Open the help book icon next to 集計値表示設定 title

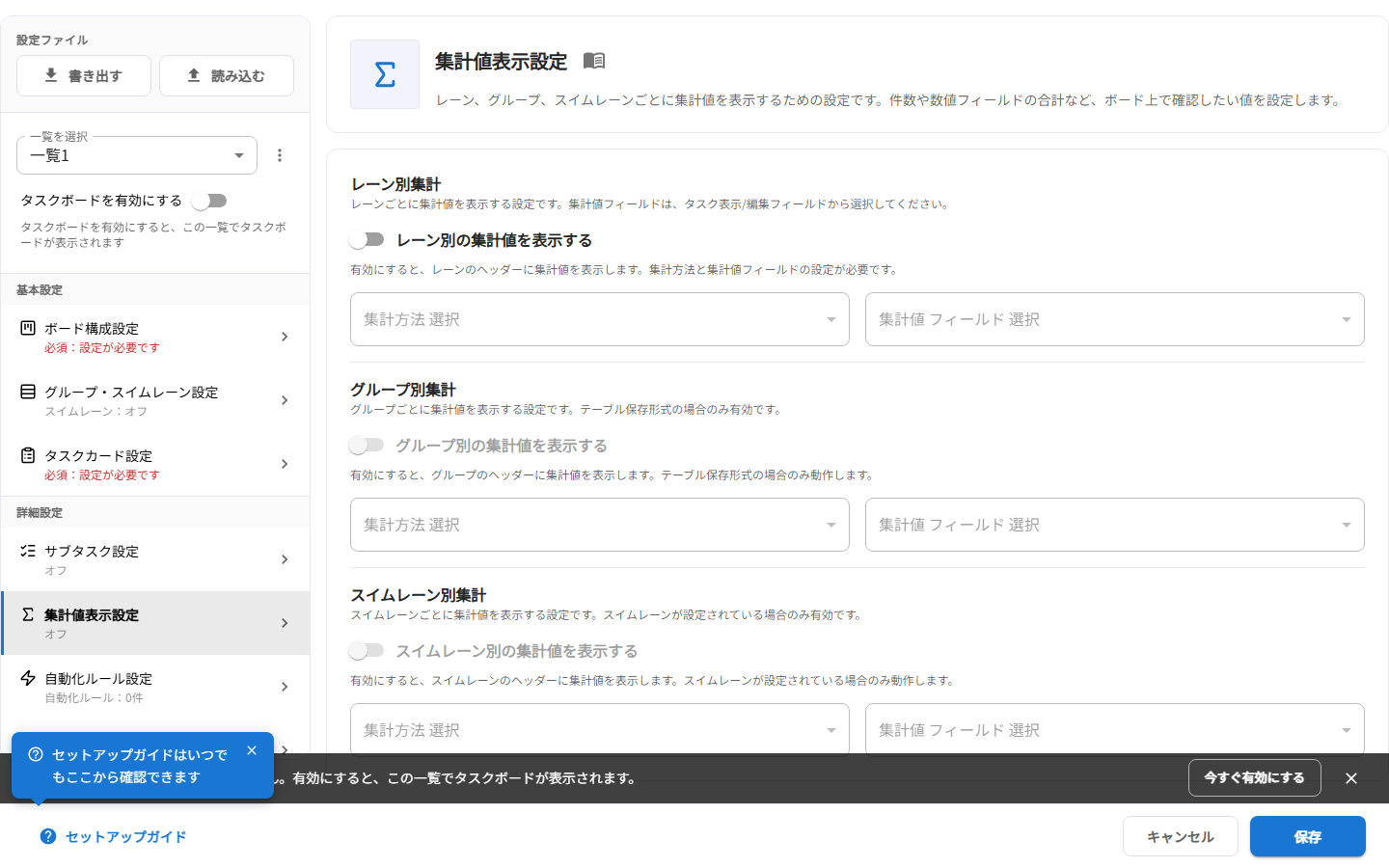pyautogui.click(x=594, y=61)
